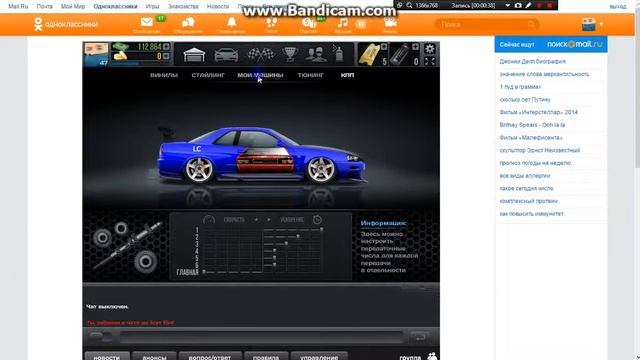Click the Odnoklassniki logo
The height and width of the screenshot is (360, 640).
(66, 24)
